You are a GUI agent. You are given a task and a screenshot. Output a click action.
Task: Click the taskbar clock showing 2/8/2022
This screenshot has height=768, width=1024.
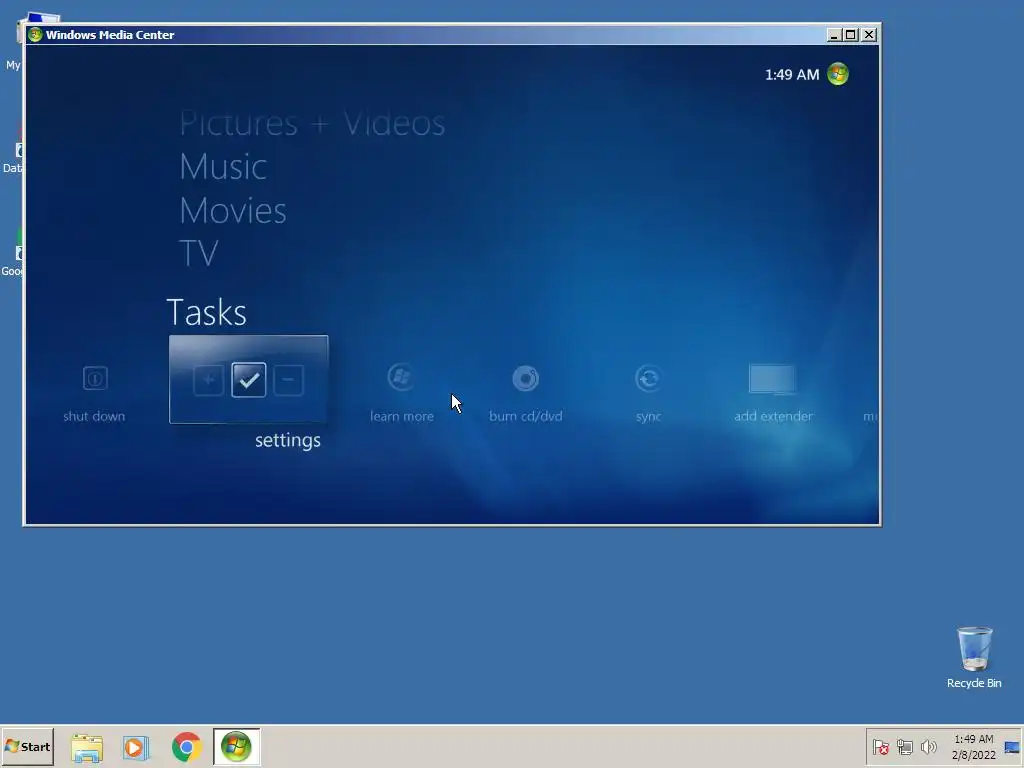(974, 746)
